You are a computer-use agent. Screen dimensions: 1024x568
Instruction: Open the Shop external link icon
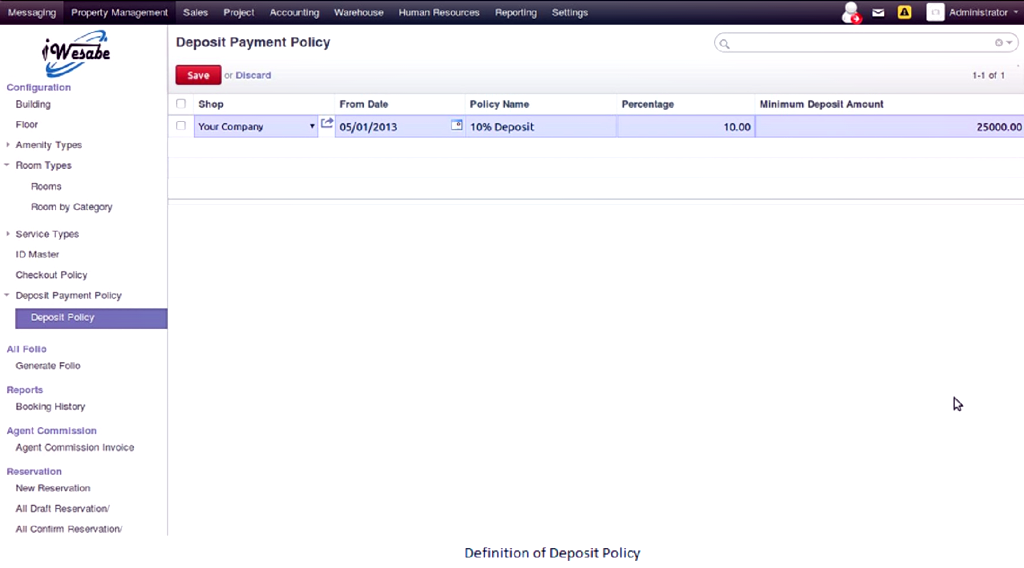[327, 124]
